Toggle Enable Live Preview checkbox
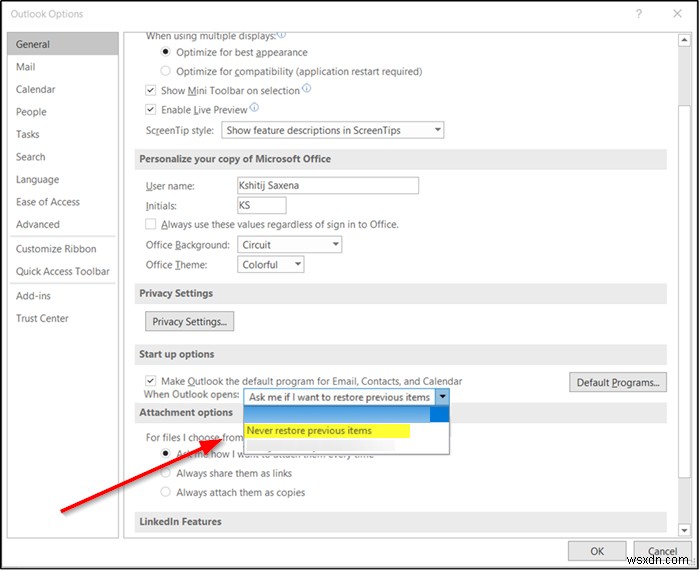 [150, 109]
